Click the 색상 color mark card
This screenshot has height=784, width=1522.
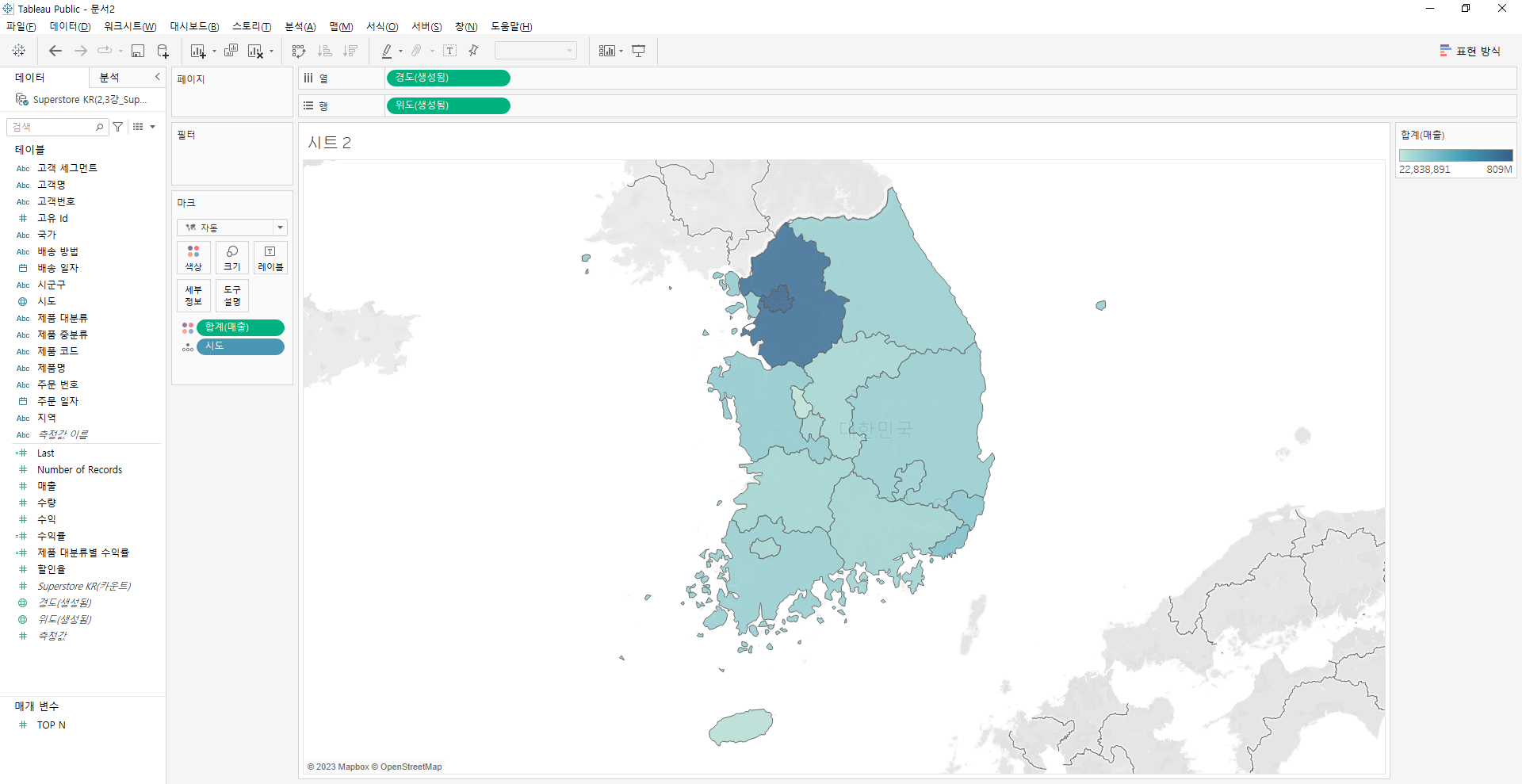point(193,258)
